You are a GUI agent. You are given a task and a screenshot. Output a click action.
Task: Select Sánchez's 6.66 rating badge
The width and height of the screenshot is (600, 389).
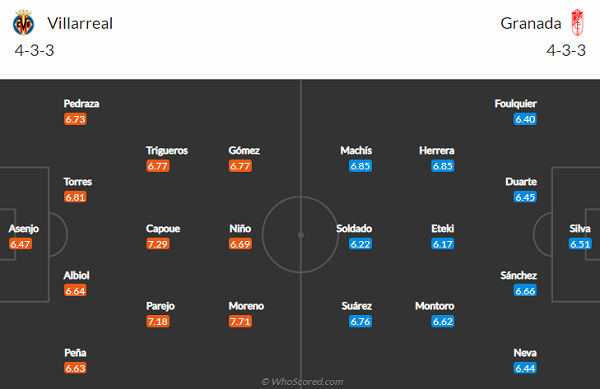(525, 291)
